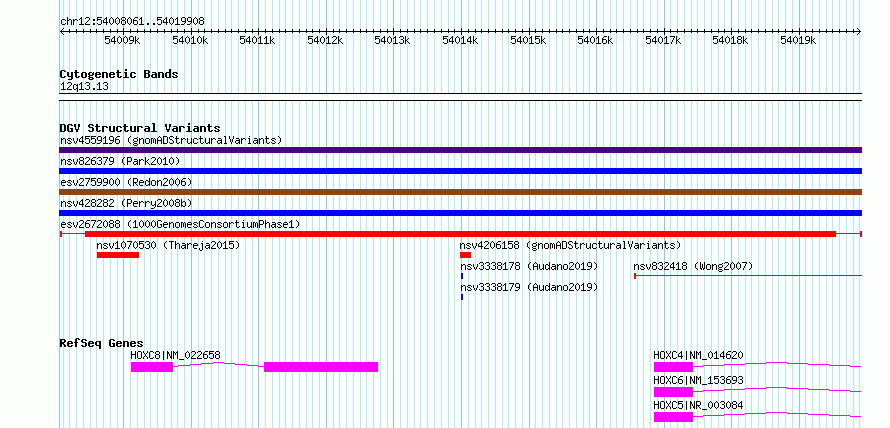Click the thin red nsv832418 line

point(748,276)
